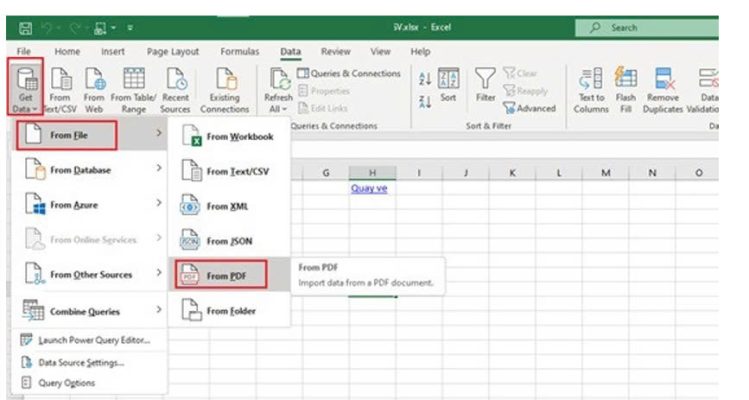The width and height of the screenshot is (749, 400).
Task: Click From Table/Range ribbon icon
Action: 134,90
